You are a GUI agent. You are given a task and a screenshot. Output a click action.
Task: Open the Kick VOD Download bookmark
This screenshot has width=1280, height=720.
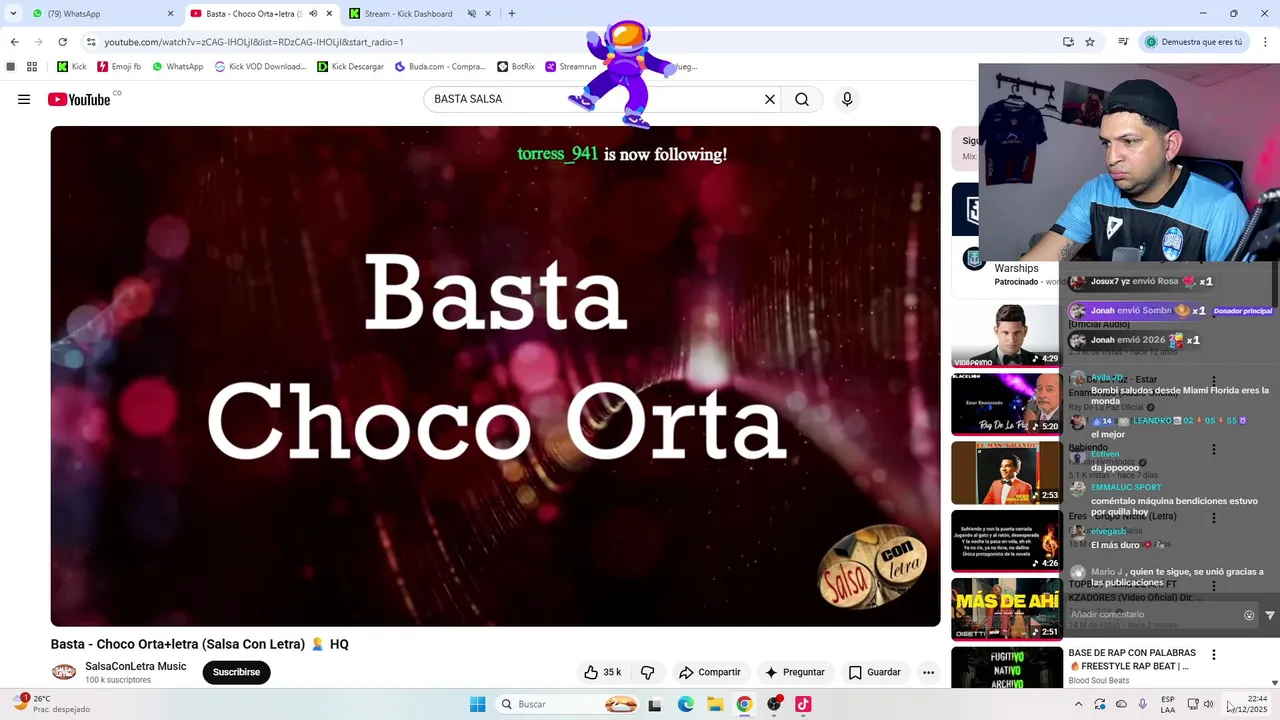coord(260,67)
